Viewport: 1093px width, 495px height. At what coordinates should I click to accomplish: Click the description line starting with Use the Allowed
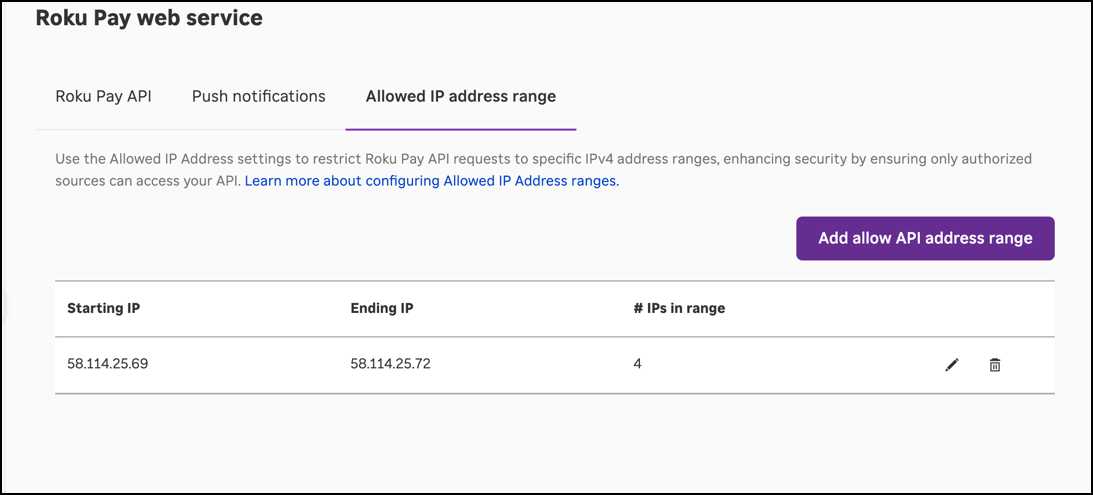click(x=543, y=159)
